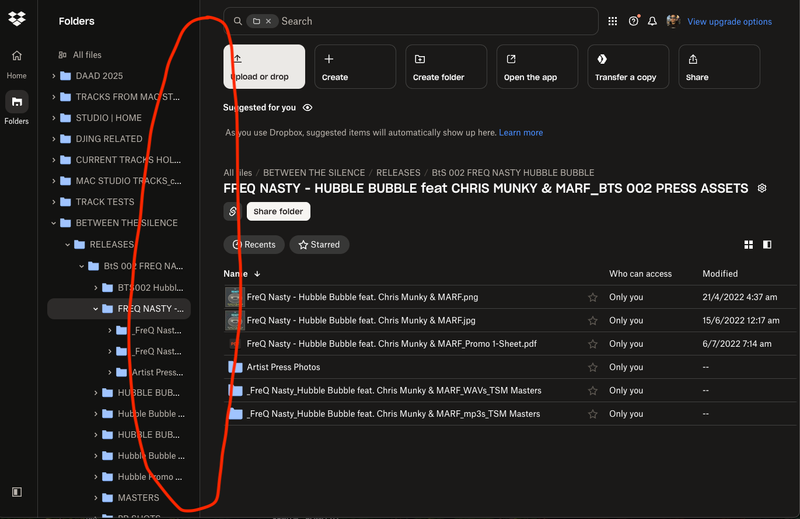Expand the DAAD 2025 folder tree

54,76
